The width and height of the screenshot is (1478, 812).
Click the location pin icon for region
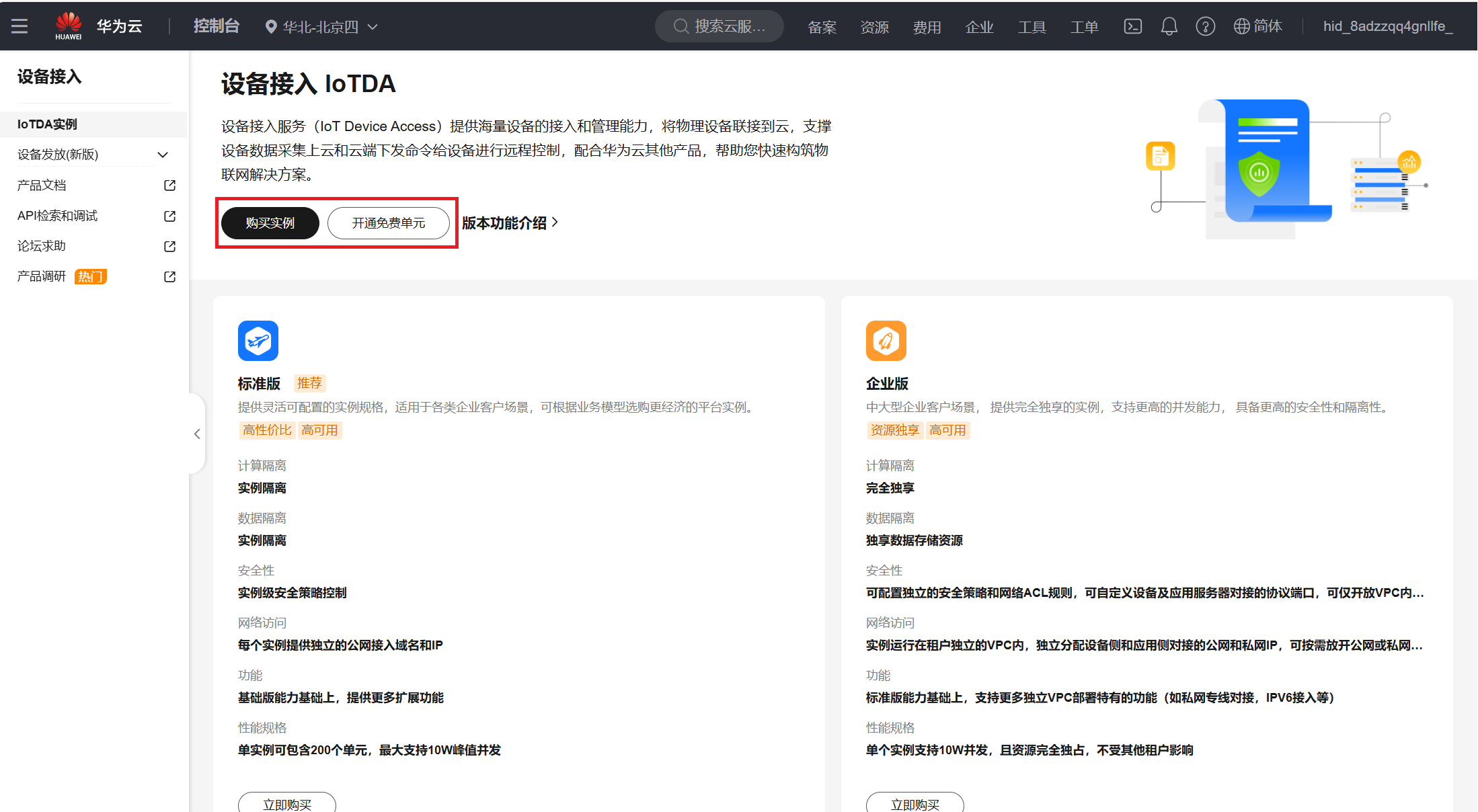(x=271, y=27)
